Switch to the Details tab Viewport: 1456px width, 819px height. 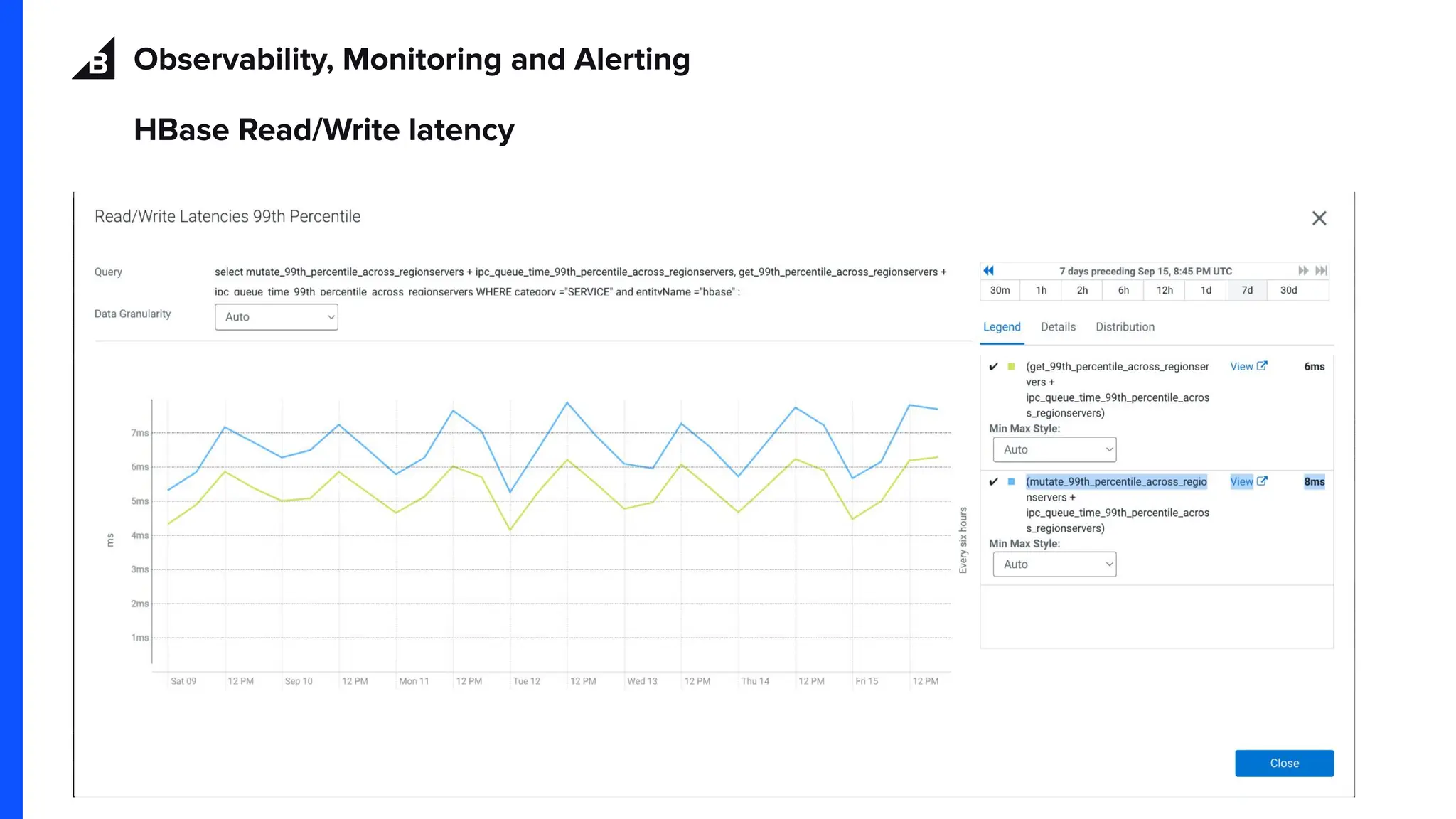[x=1058, y=327]
